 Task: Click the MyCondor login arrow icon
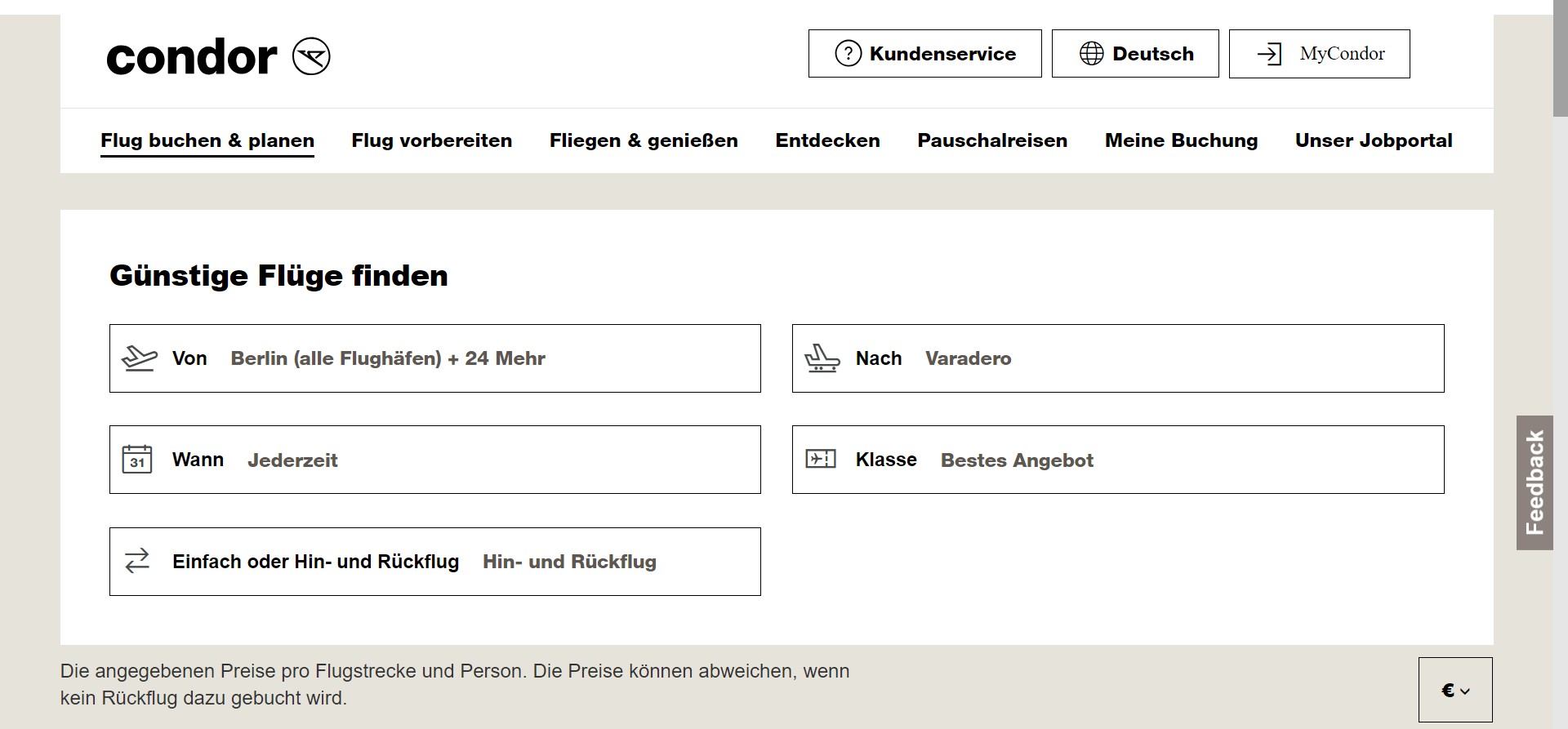click(x=1269, y=54)
